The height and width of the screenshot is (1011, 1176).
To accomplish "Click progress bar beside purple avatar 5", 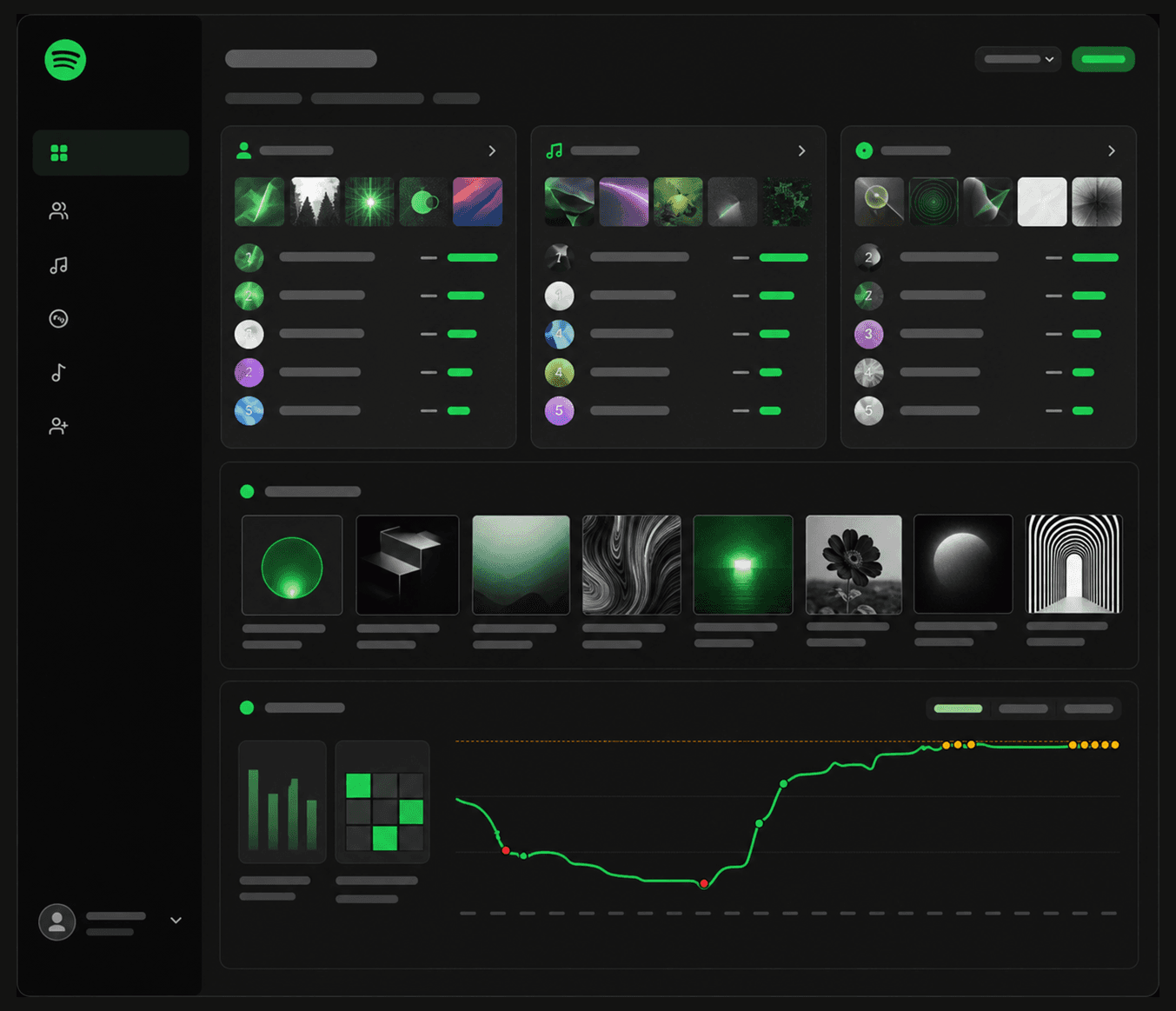I will (x=770, y=410).
